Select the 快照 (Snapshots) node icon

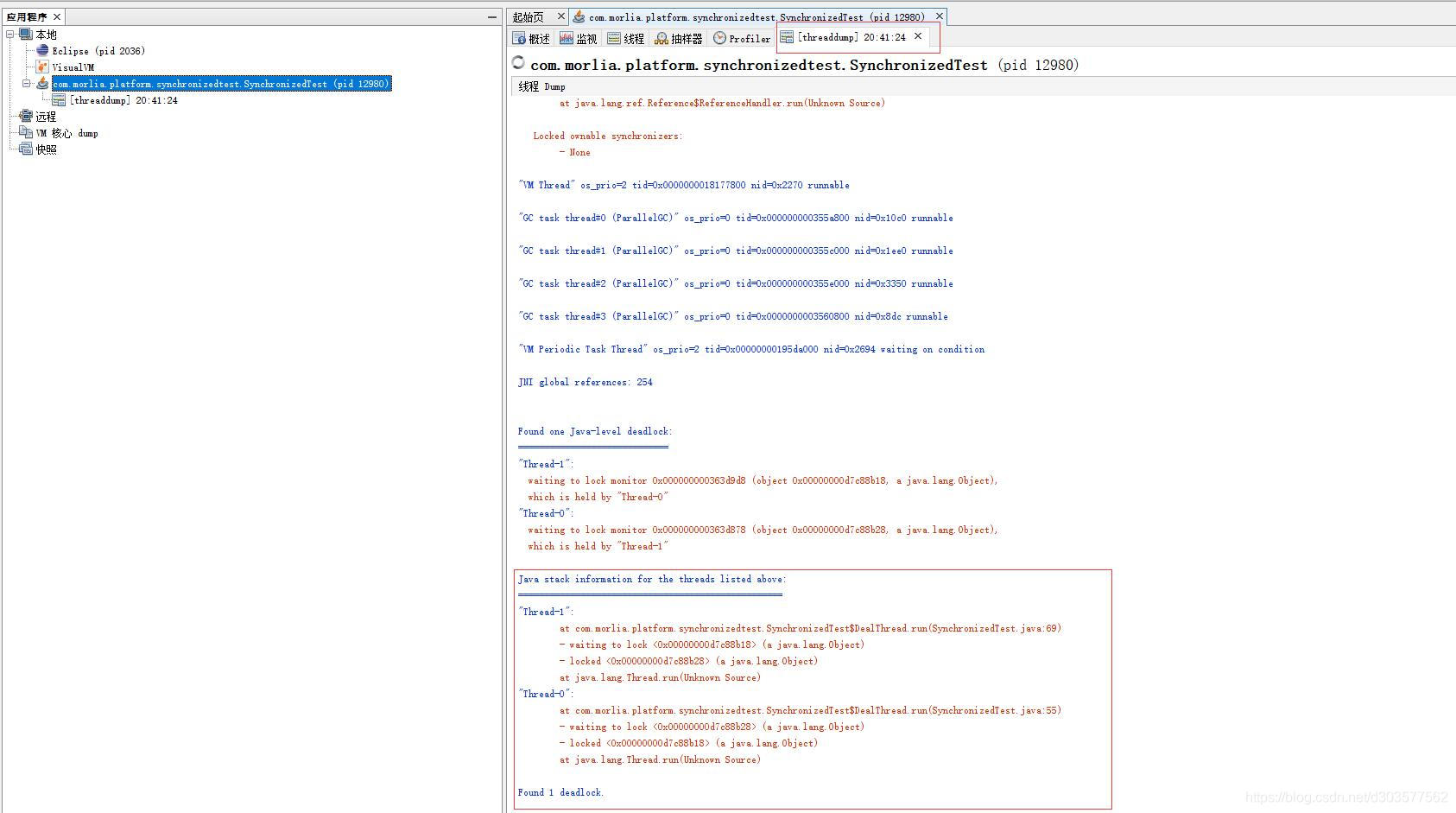26,149
